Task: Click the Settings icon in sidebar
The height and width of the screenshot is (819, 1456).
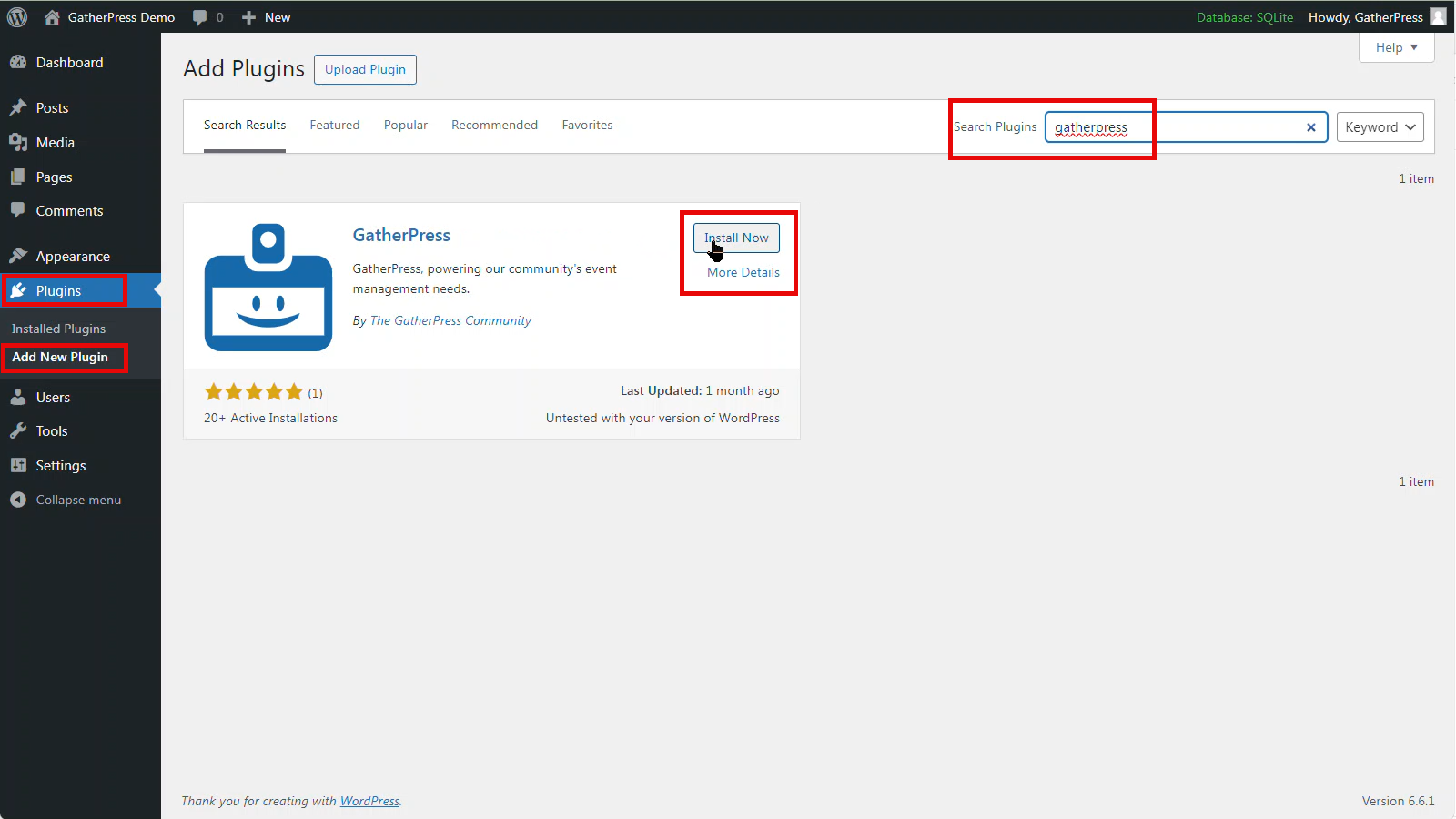Action: coord(18,466)
